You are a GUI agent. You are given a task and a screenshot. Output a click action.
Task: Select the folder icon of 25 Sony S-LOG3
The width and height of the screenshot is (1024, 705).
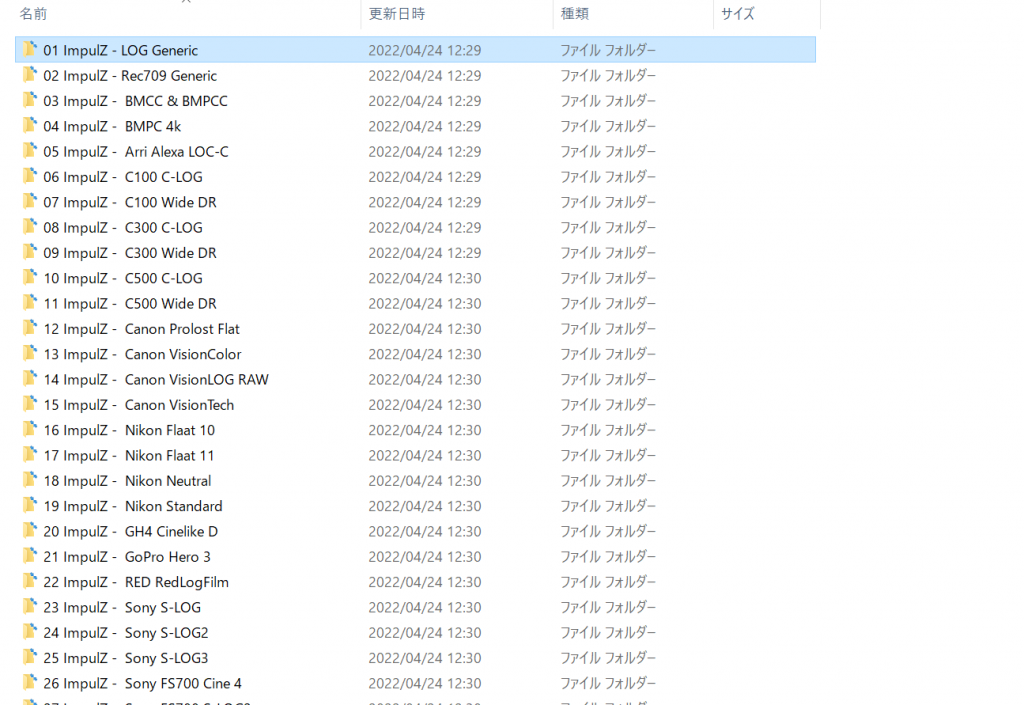click(x=30, y=658)
